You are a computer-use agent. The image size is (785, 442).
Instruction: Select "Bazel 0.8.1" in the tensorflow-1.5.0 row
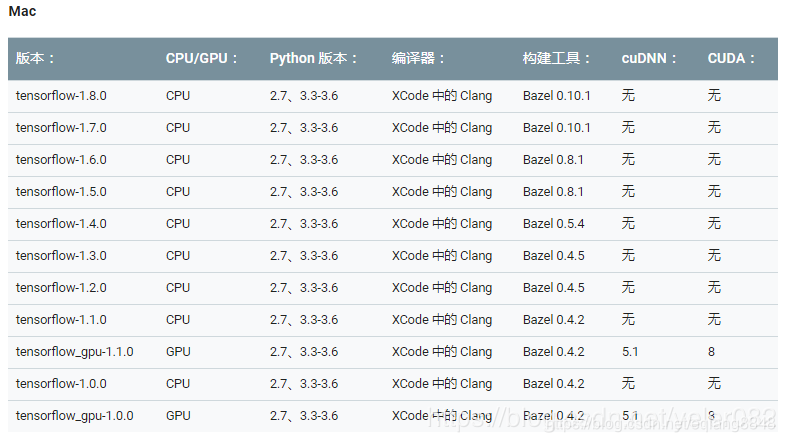[x=553, y=192]
